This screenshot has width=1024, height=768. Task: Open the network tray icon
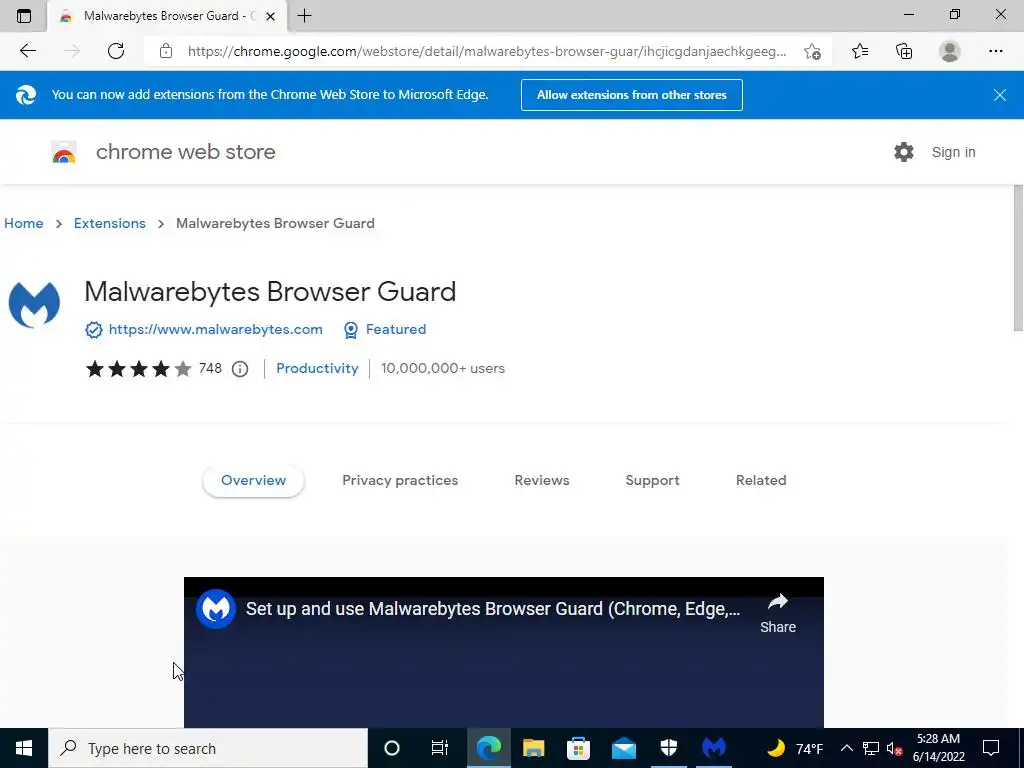pyautogui.click(x=871, y=748)
